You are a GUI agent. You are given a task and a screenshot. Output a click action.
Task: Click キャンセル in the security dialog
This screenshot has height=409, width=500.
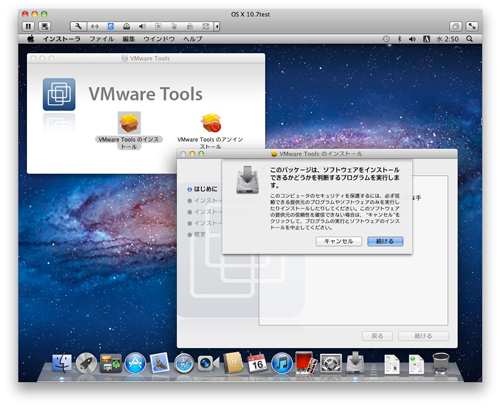[x=339, y=241]
